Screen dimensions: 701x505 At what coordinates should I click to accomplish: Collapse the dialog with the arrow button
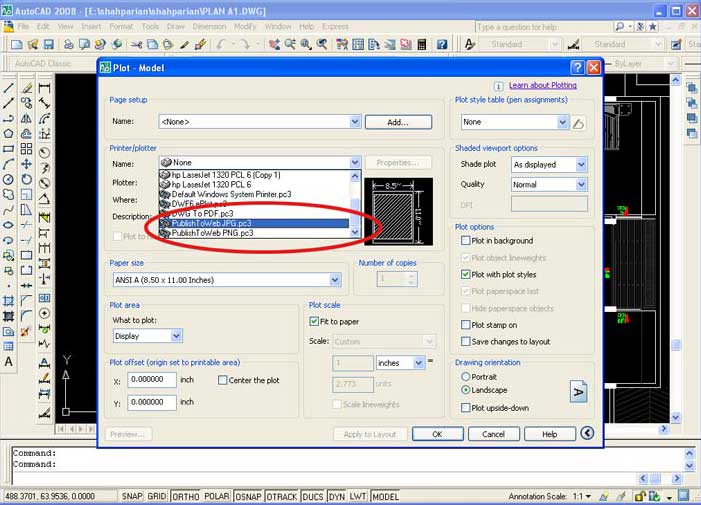click(587, 433)
